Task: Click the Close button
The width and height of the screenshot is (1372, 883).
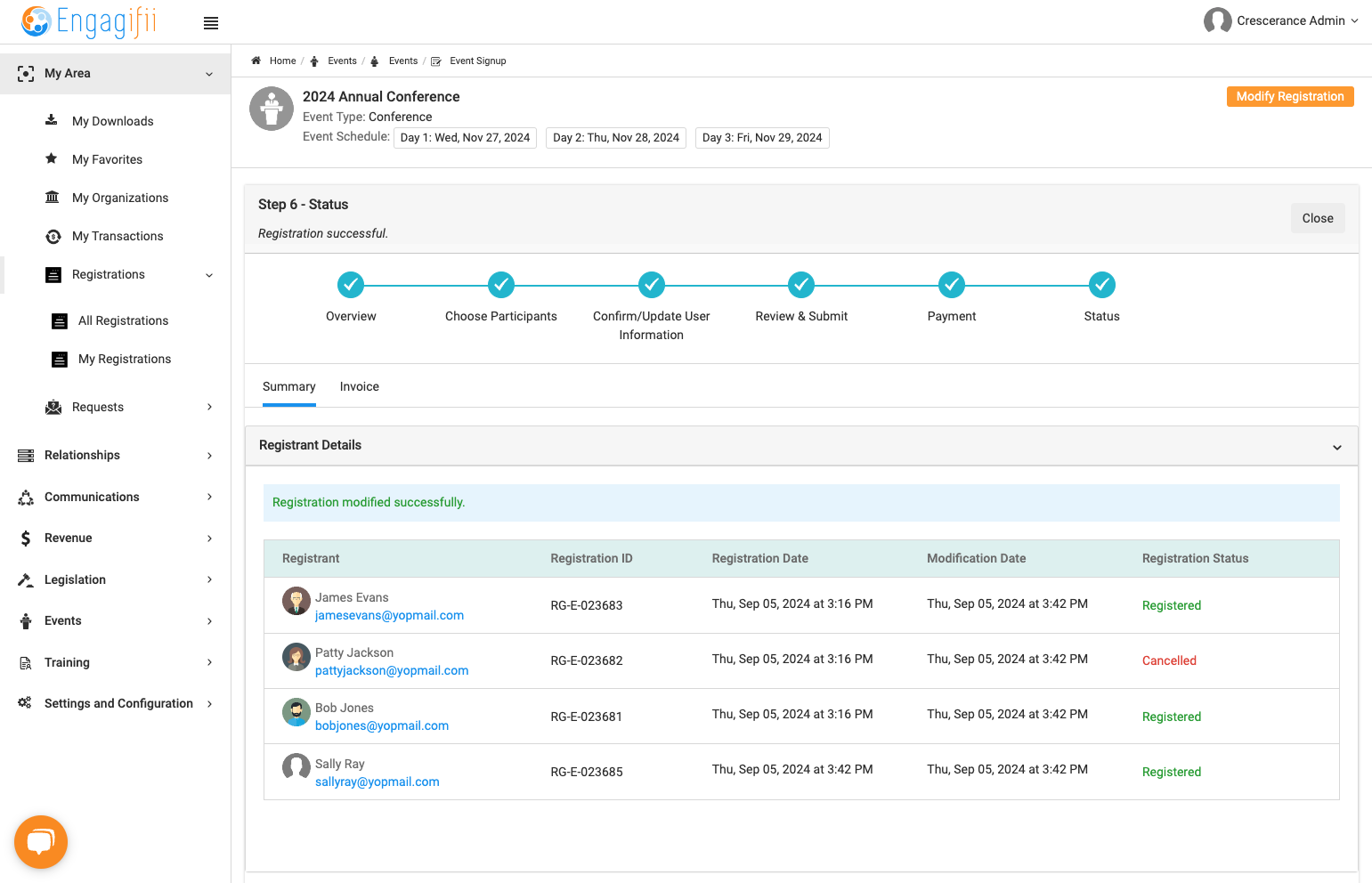Action: [1318, 218]
